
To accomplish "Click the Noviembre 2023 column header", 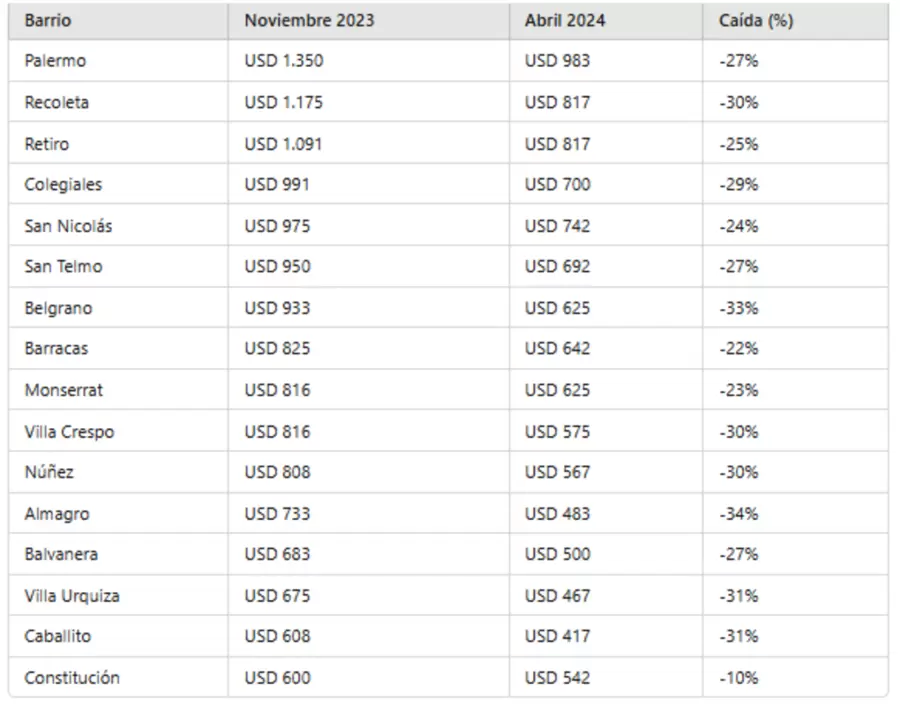I will 309,20.
